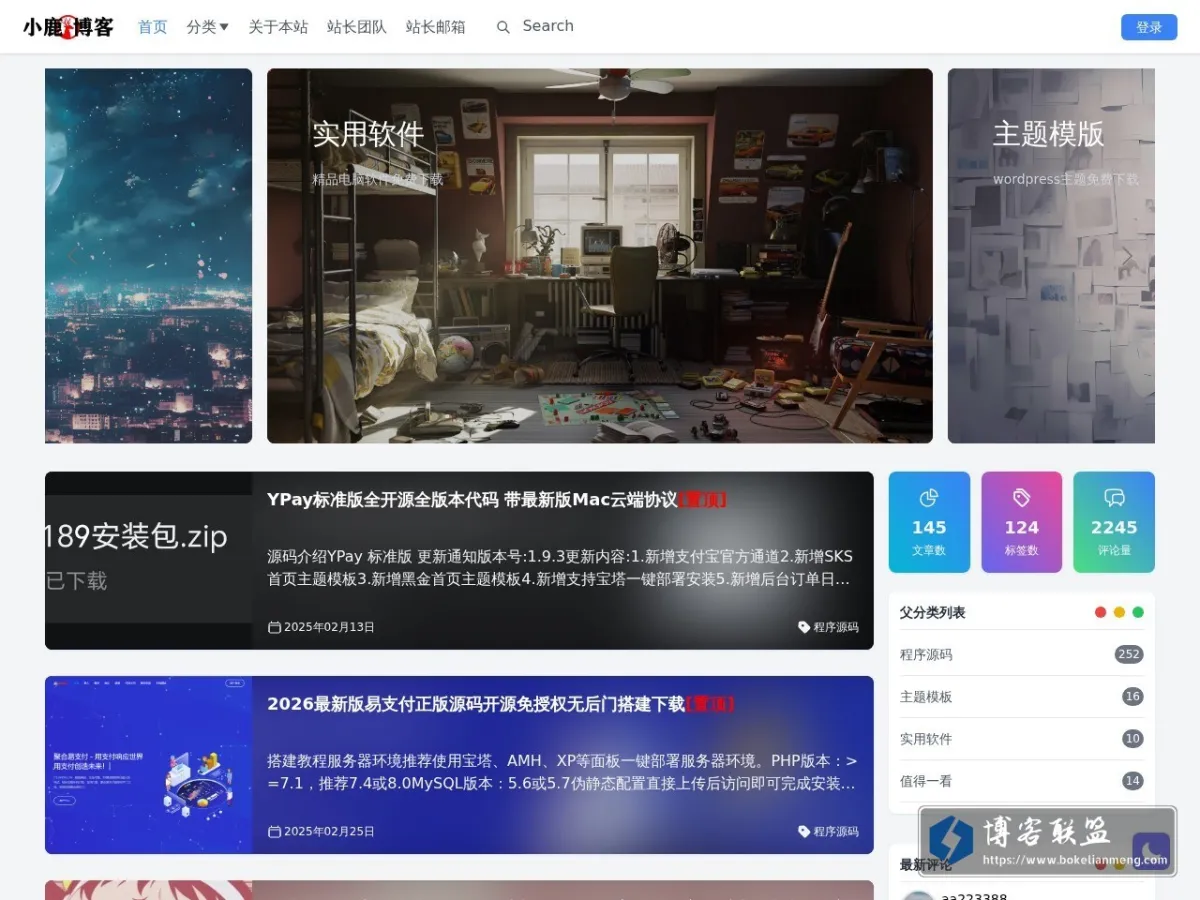The width and height of the screenshot is (1200, 900).
Task: Click the search magnifier icon
Action: pos(503,27)
